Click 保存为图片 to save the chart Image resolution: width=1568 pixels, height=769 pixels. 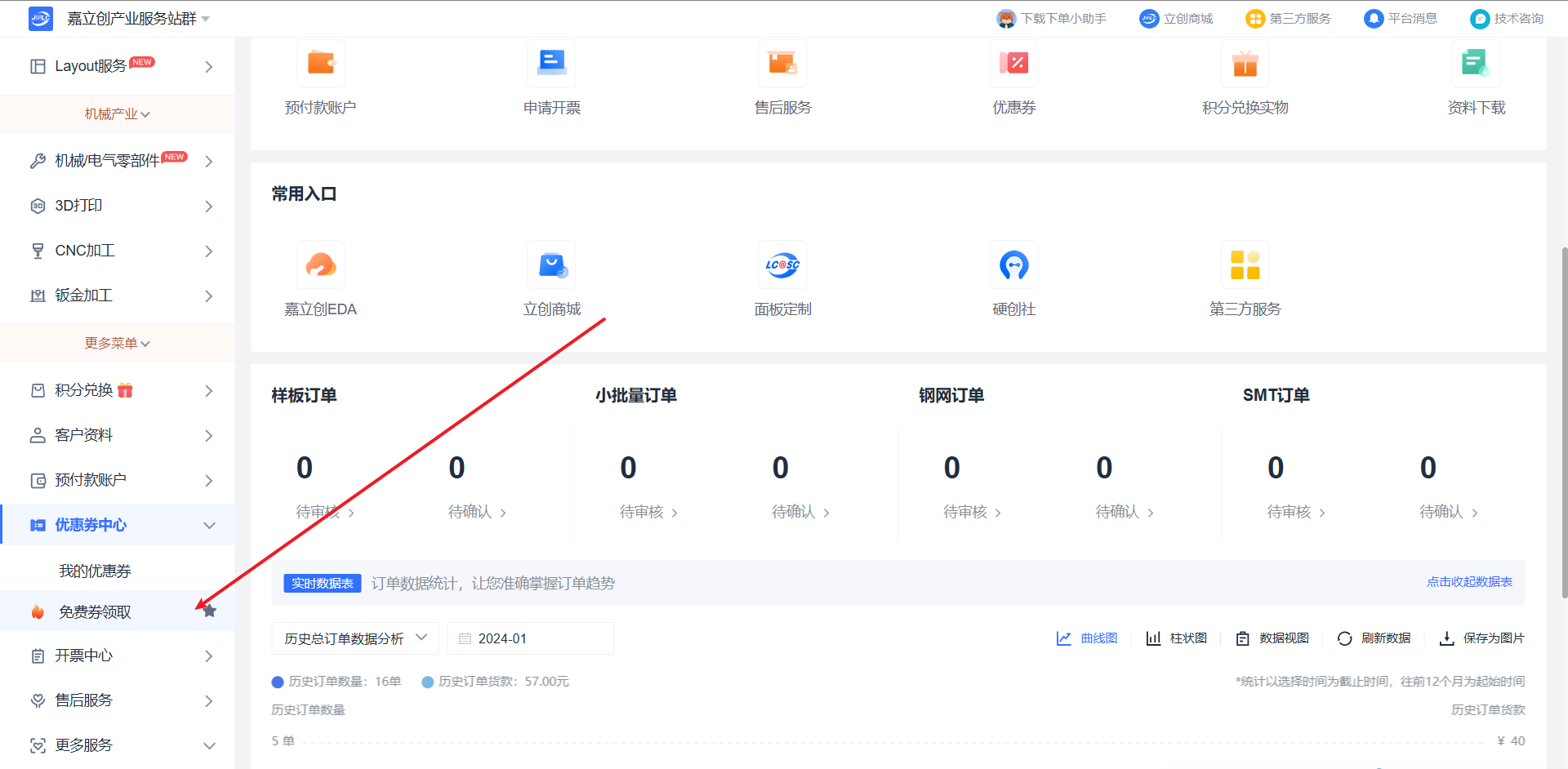tap(1481, 638)
